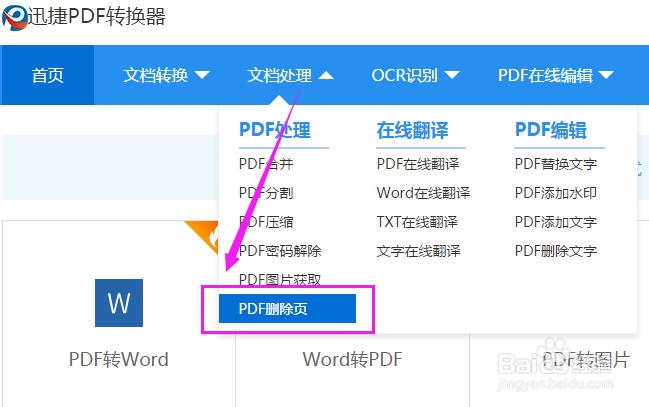Expand the 文档转换 dropdown arrow

202,75
